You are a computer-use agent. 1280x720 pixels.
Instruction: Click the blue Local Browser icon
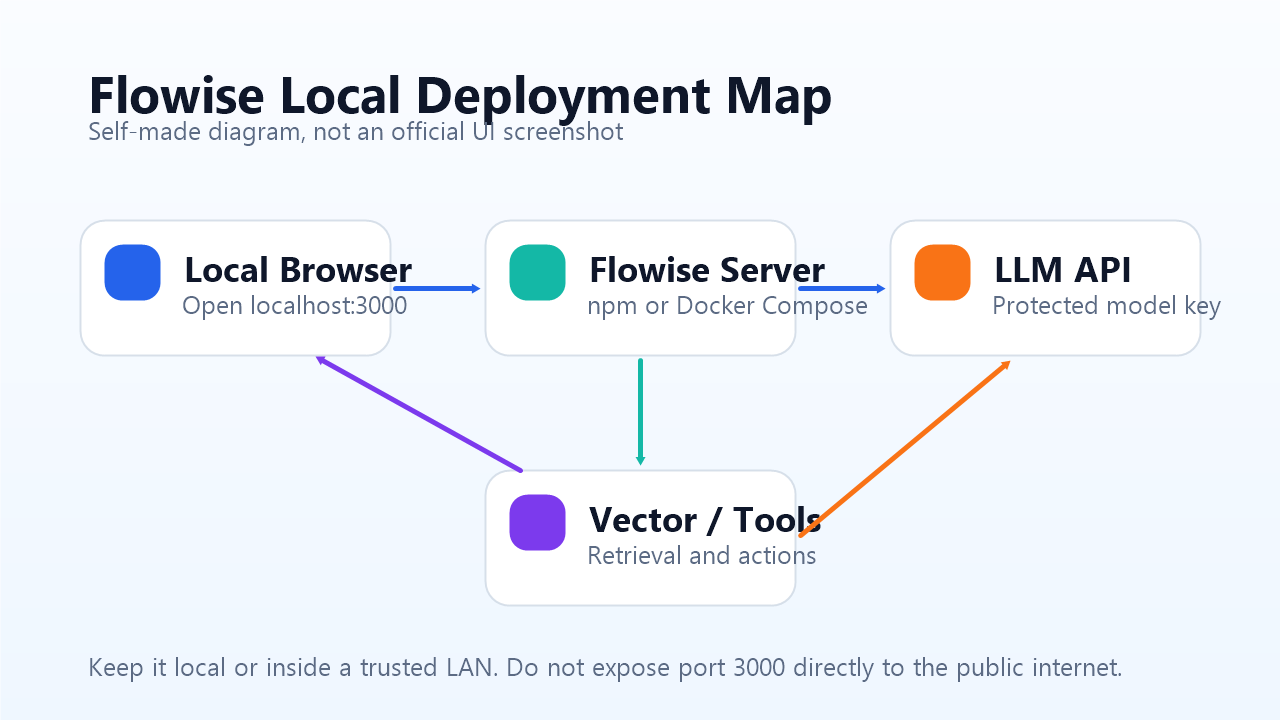(133, 272)
